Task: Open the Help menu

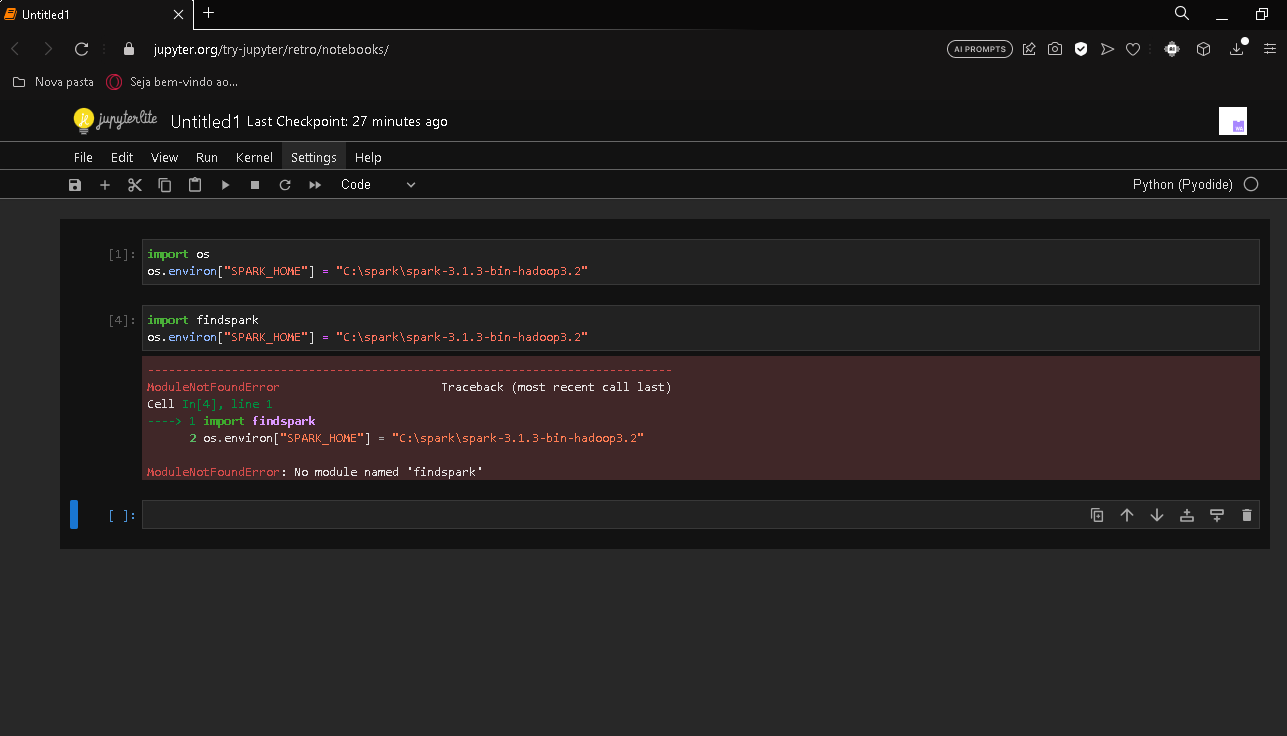Action: (368, 157)
